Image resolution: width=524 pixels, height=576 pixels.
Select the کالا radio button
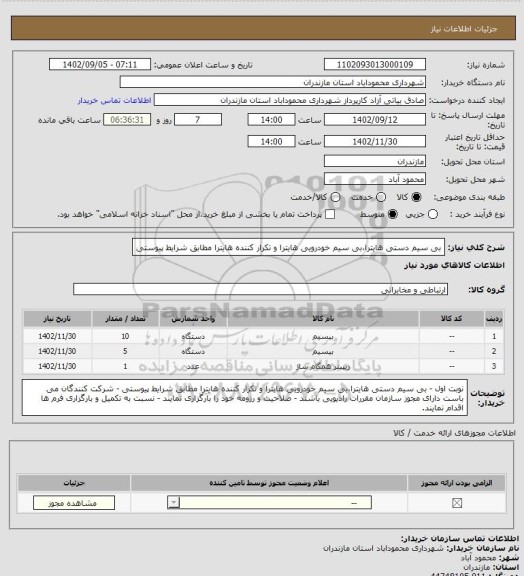click(x=416, y=197)
